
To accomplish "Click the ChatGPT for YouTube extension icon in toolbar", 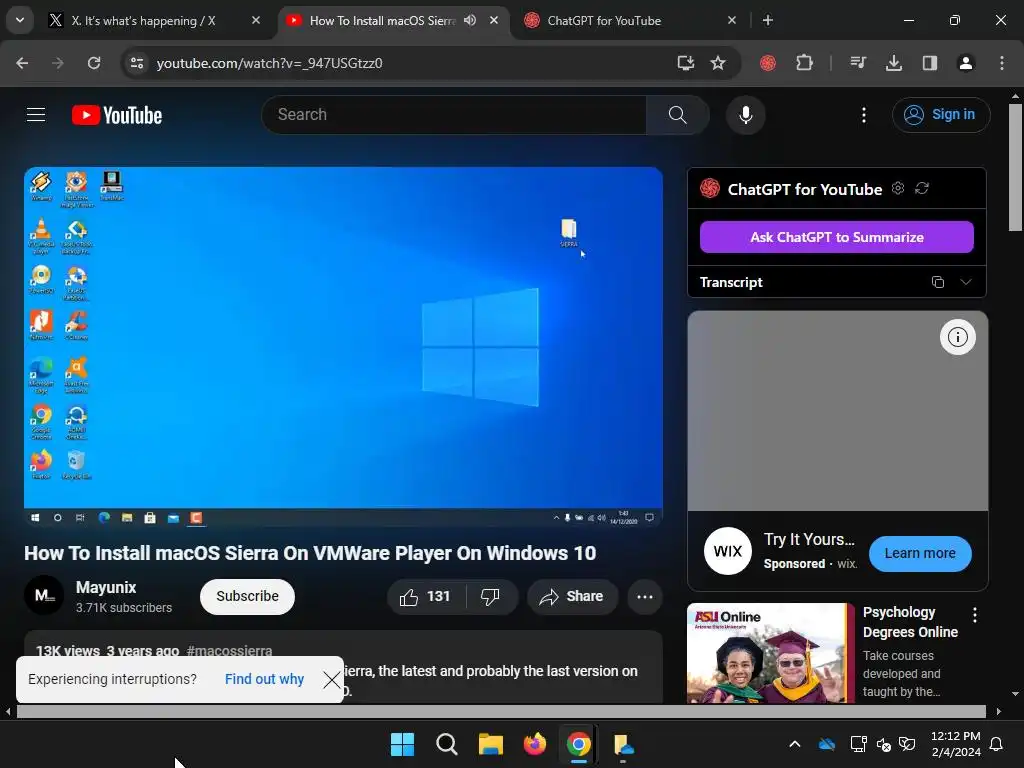I will click(768, 63).
